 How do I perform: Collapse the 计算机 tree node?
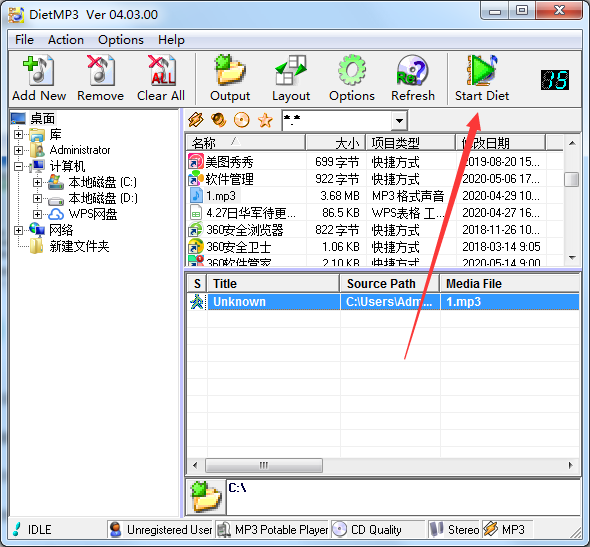[x=18, y=166]
